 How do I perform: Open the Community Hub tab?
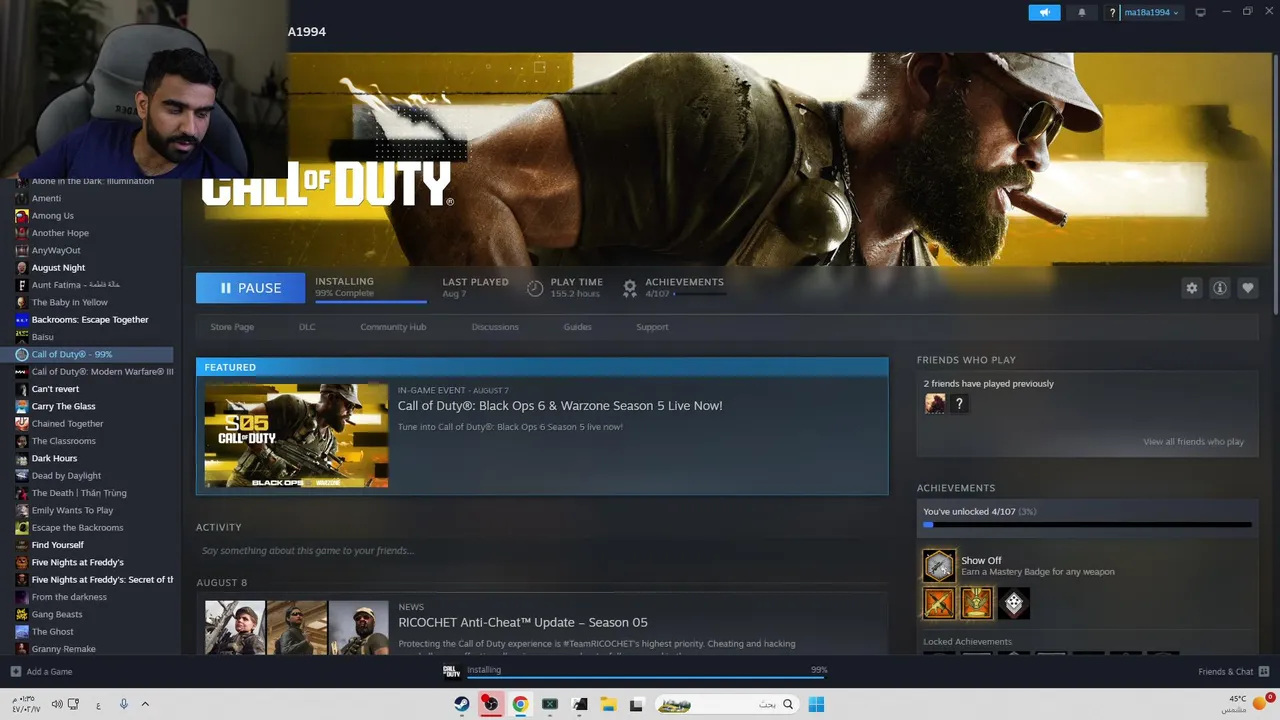pyautogui.click(x=393, y=327)
